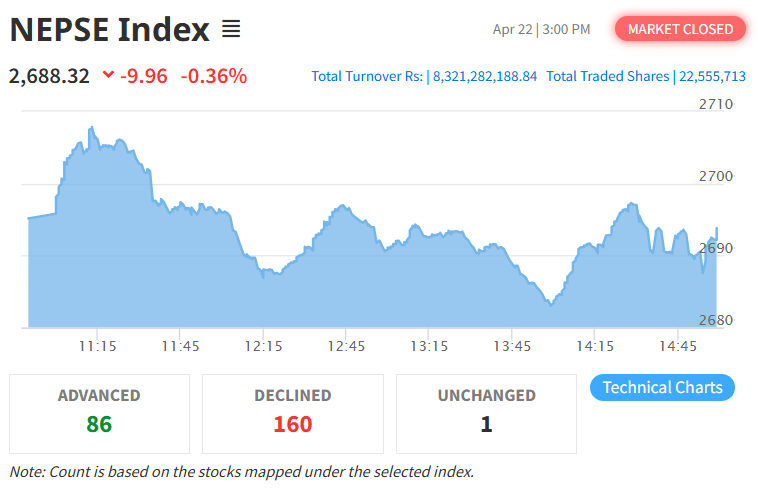This screenshot has height=498, width=758.
Task: Click the NEPSE Index title heading
Action: click(x=109, y=30)
